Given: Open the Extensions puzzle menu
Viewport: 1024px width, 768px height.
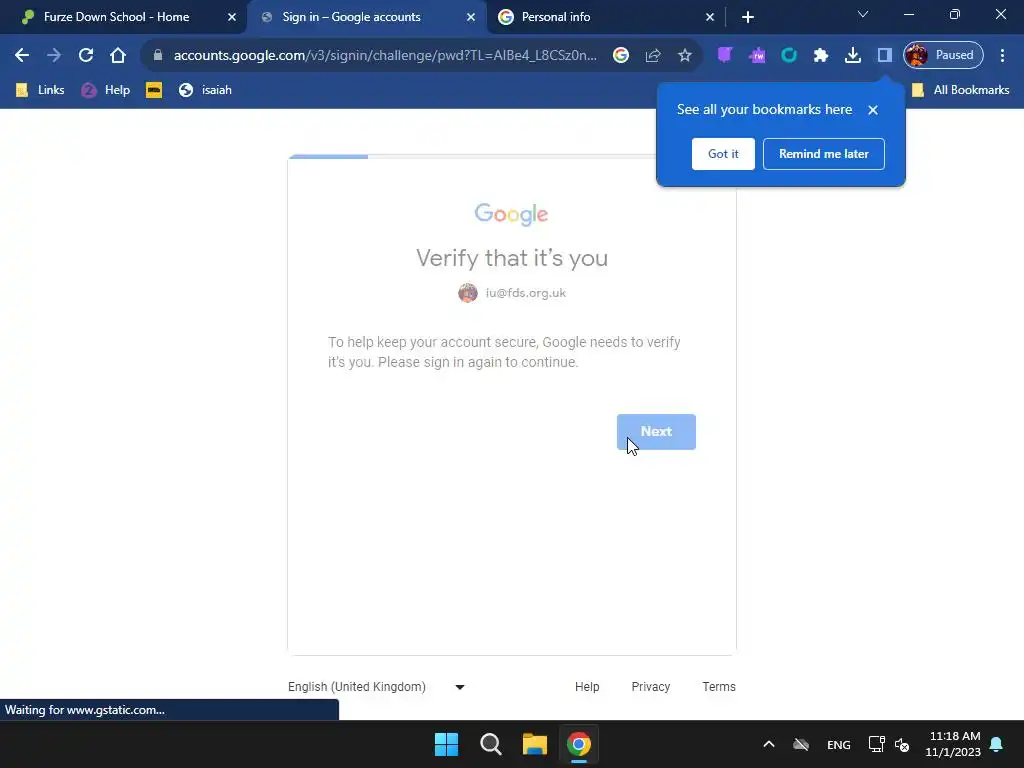Looking at the screenshot, I should (x=821, y=56).
